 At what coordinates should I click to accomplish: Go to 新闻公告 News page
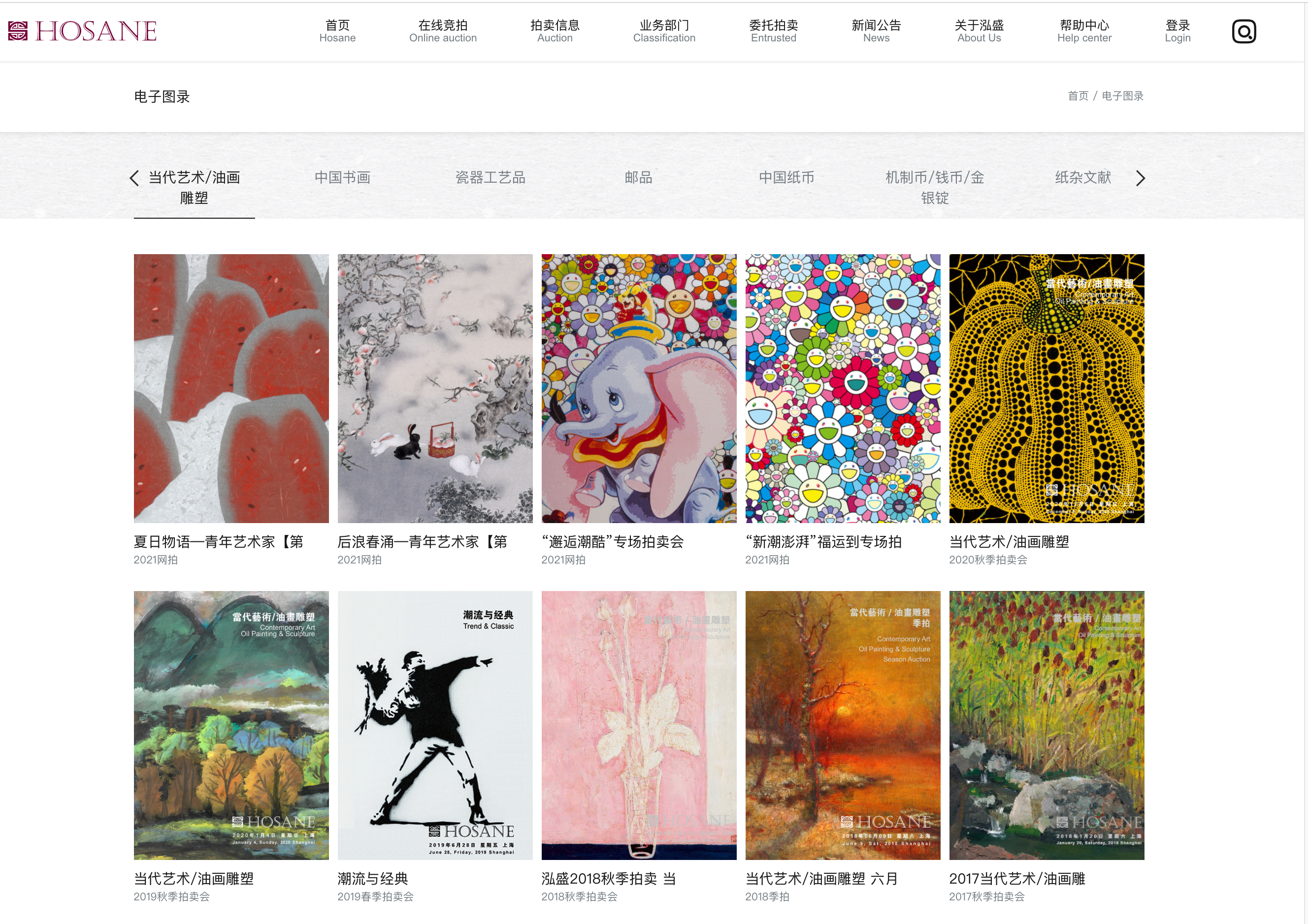[876, 32]
